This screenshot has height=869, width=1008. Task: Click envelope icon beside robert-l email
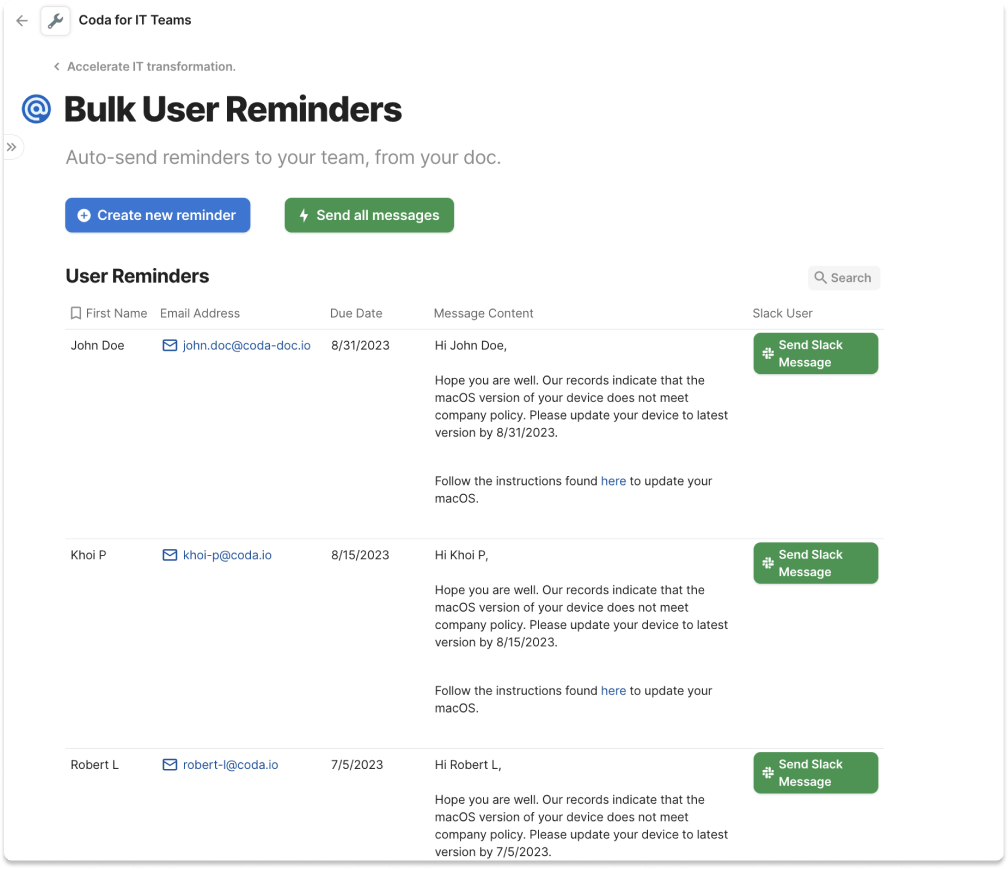tap(170, 765)
